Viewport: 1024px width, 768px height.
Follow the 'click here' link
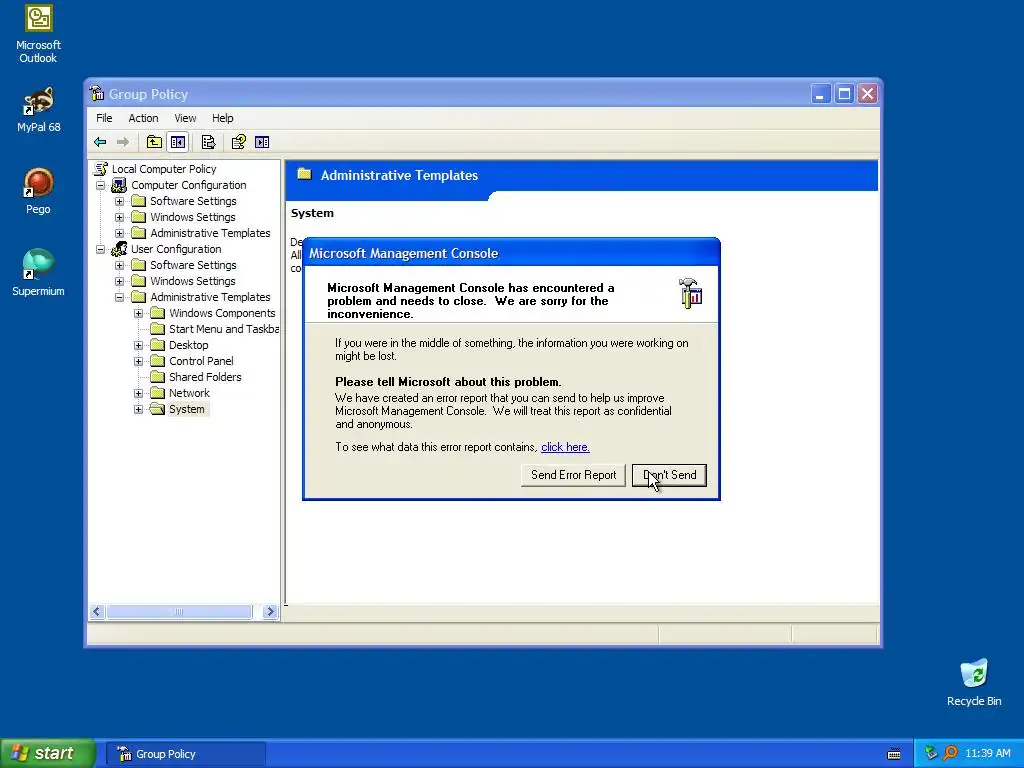[x=565, y=447]
